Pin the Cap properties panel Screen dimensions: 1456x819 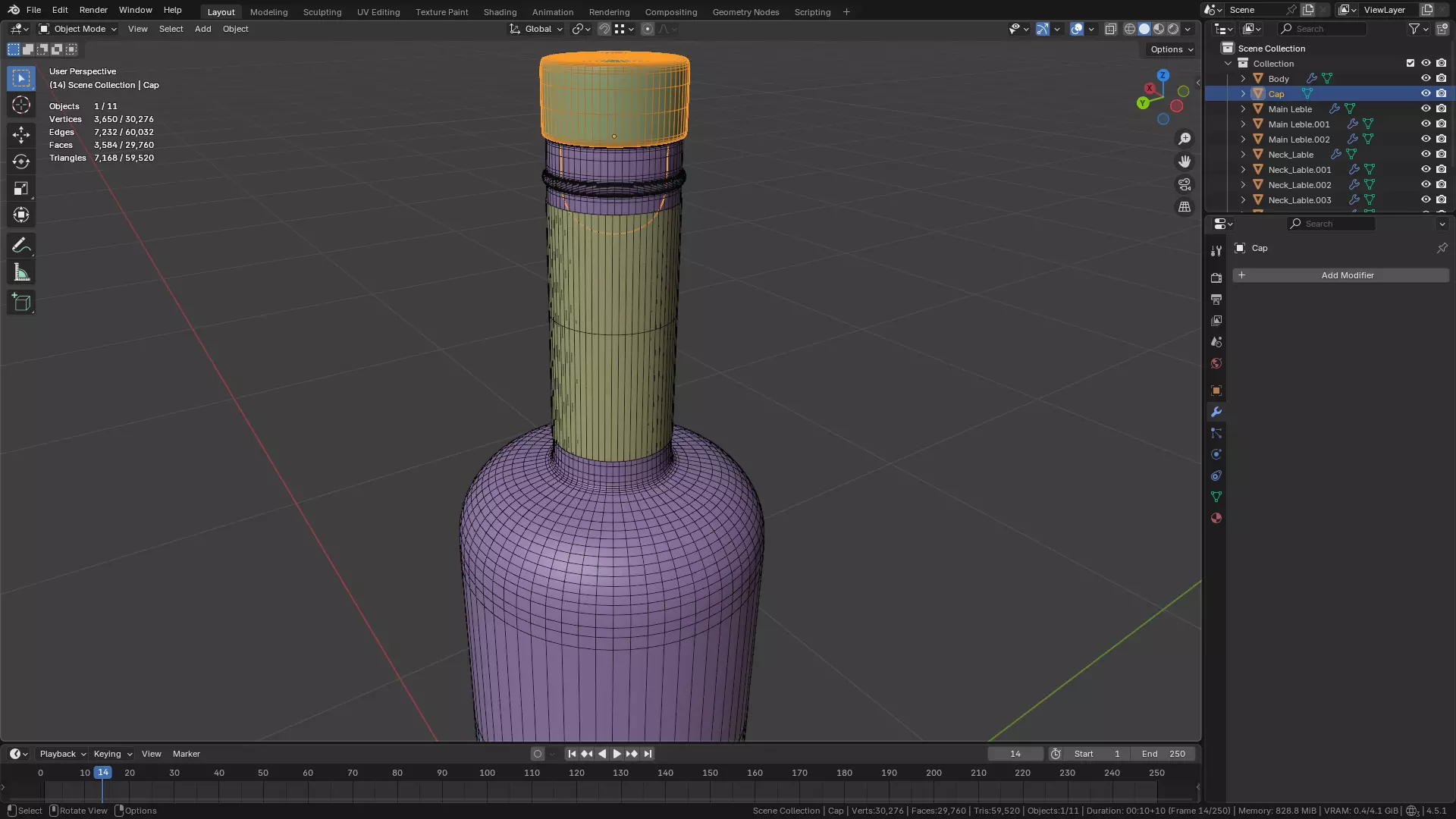coord(1442,248)
